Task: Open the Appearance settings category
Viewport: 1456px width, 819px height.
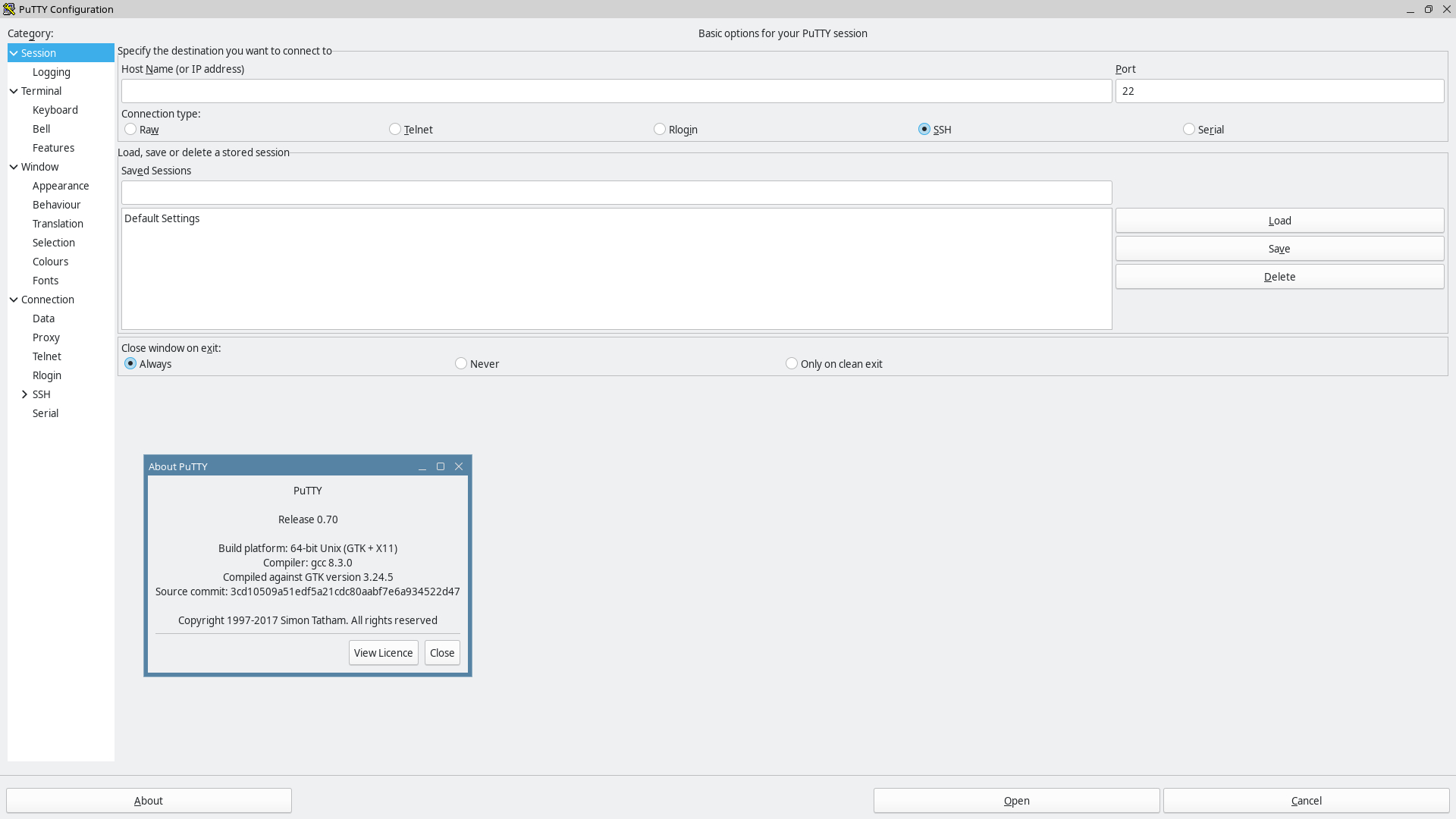Action: click(61, 186)
